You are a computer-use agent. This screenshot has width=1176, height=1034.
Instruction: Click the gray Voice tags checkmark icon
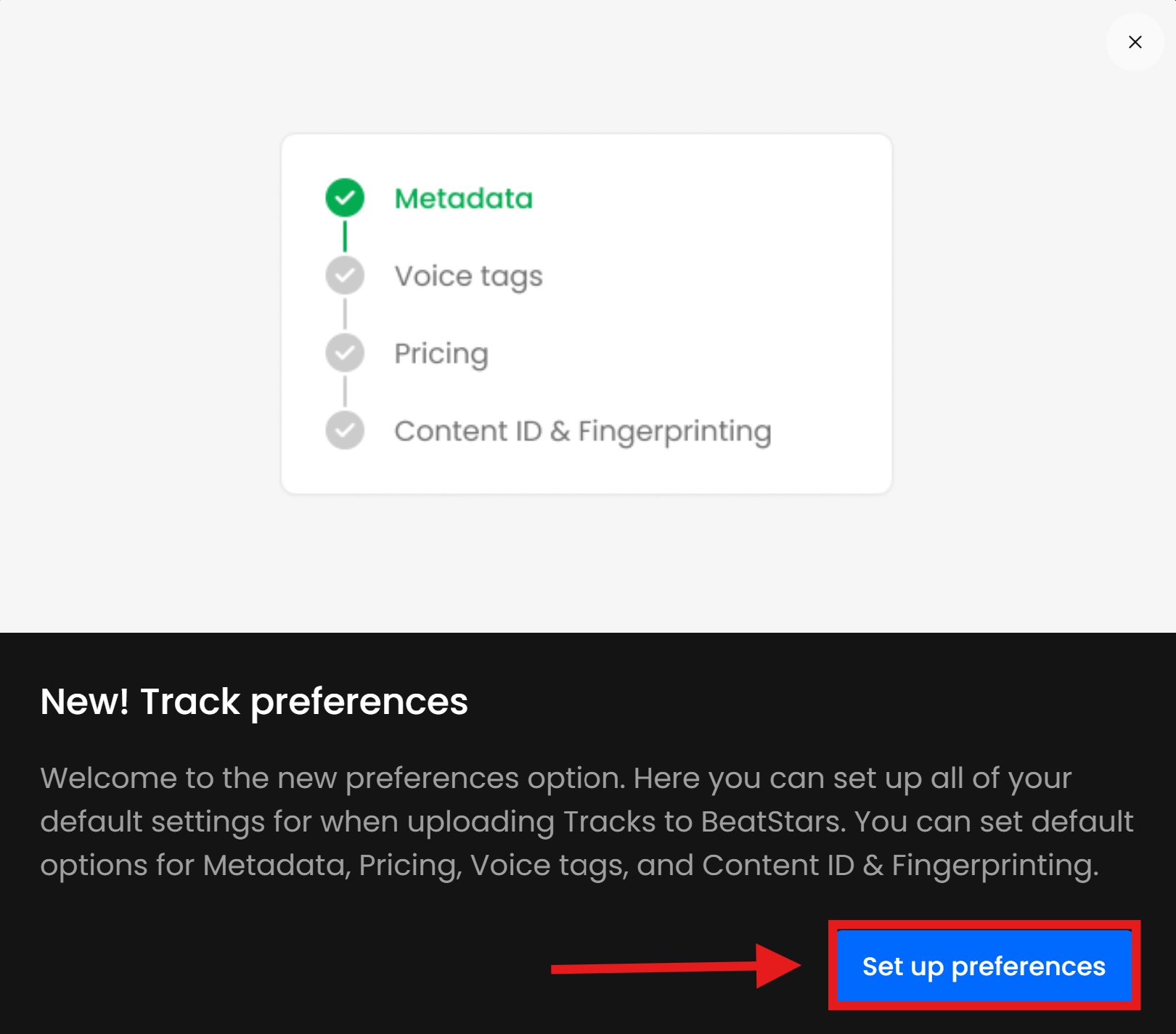pos(345,276)
